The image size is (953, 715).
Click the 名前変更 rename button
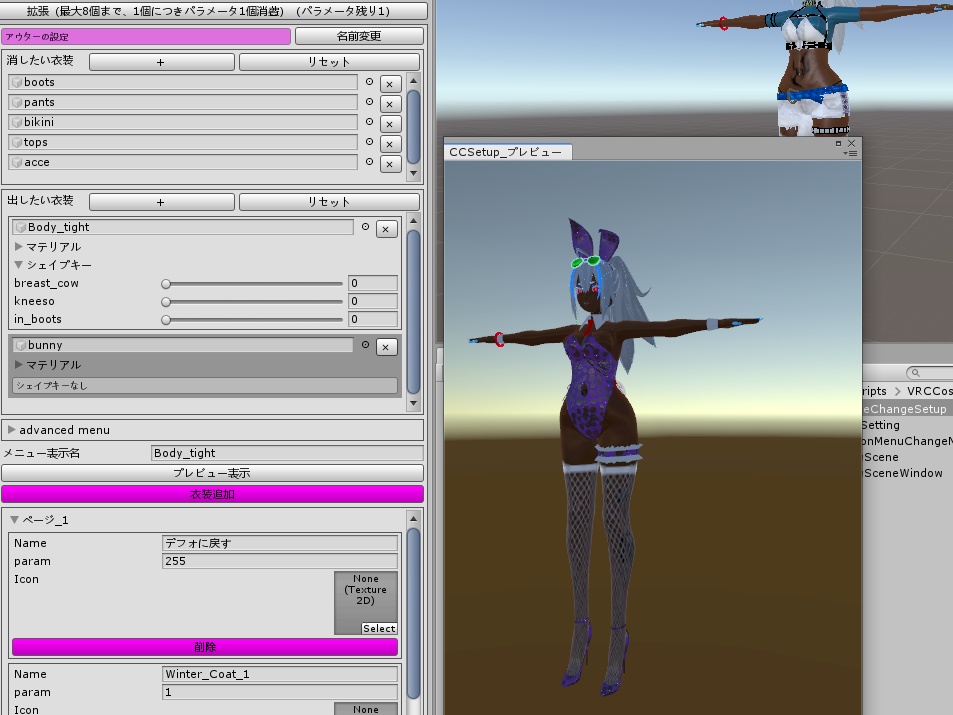pyautogui.click(x=361, y=36)
